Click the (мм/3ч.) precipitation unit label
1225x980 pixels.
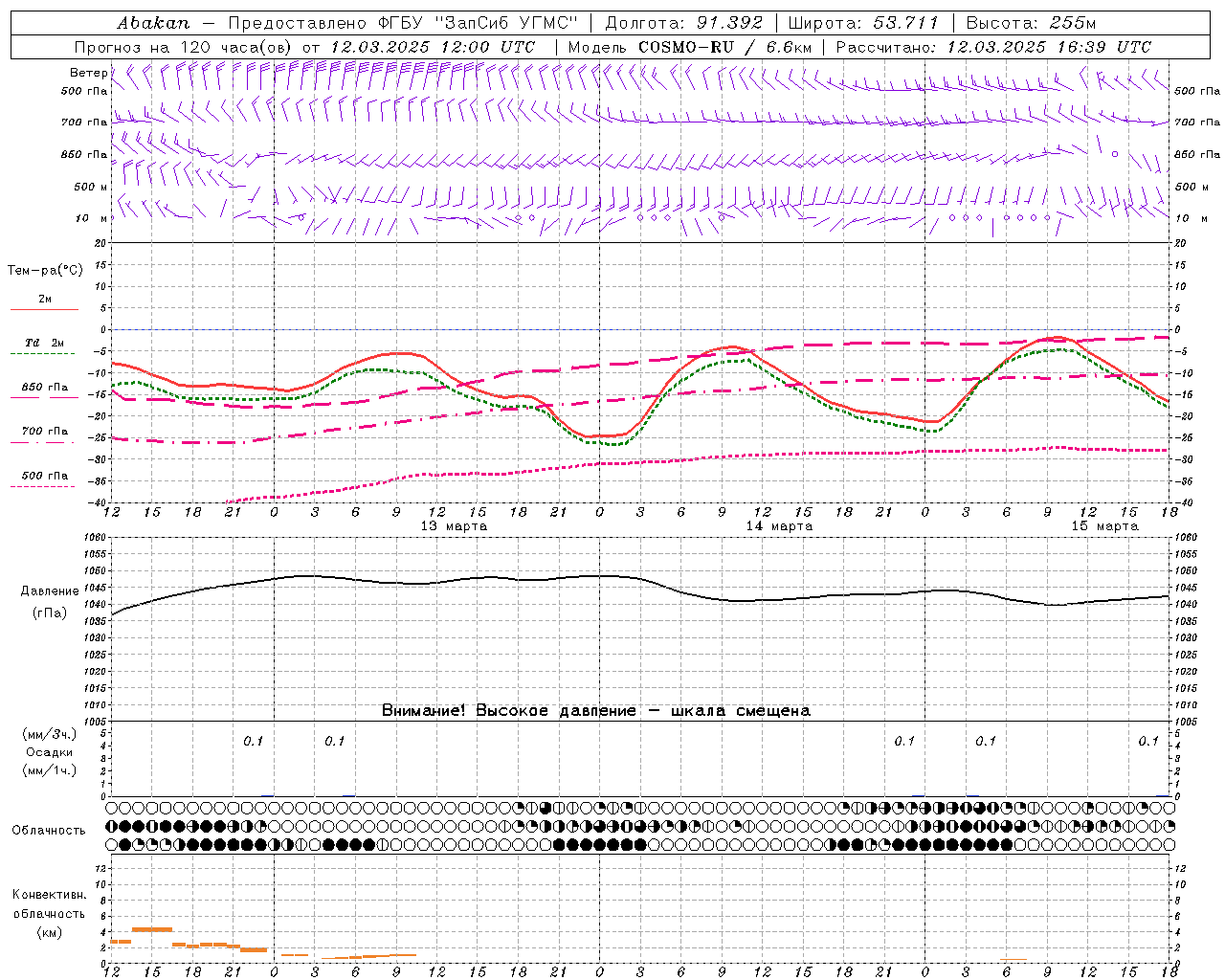(50, 734)
